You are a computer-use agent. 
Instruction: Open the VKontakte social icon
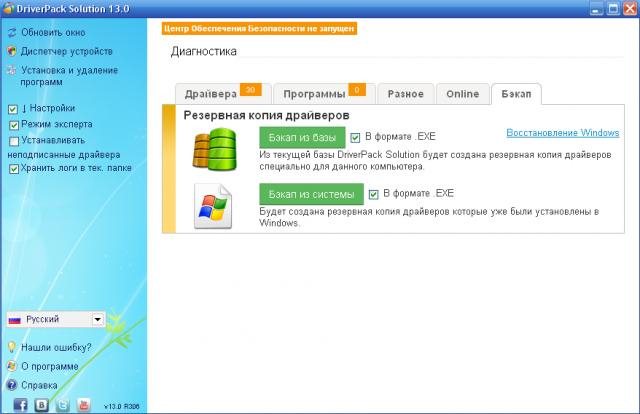click(40, 405)
